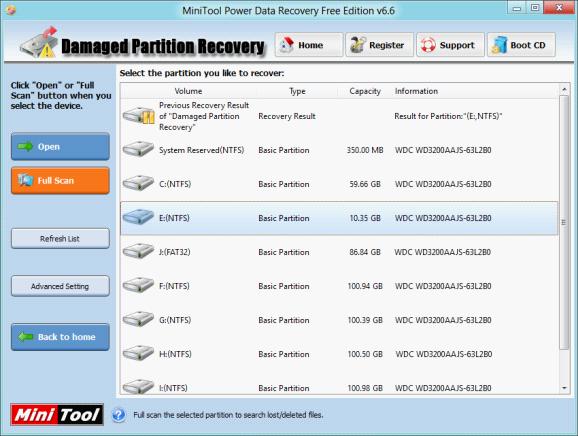
Task: Click the Support lifebuoy icon
Action: point(428,45)
